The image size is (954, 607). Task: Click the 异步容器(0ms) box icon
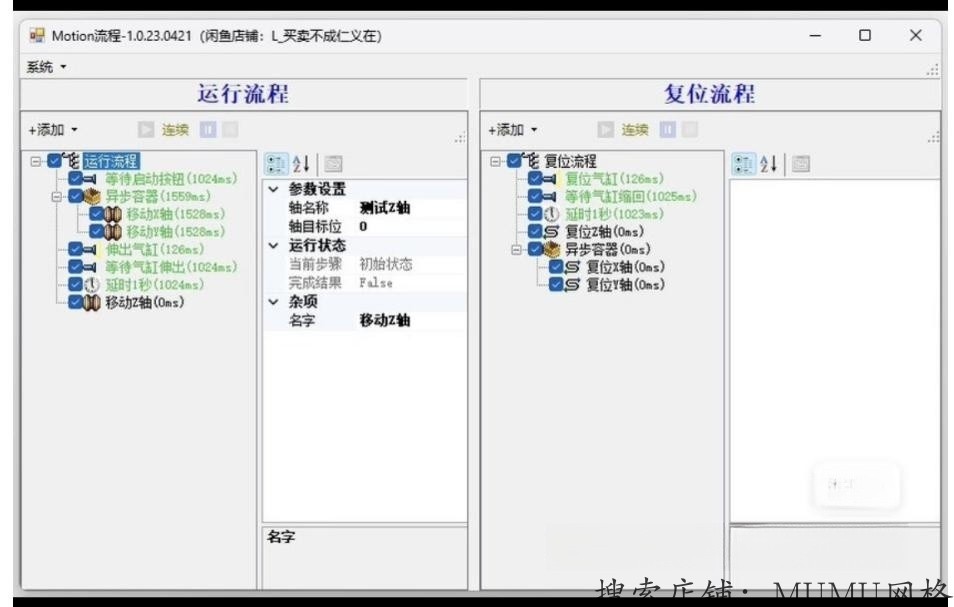click(552, 249)
